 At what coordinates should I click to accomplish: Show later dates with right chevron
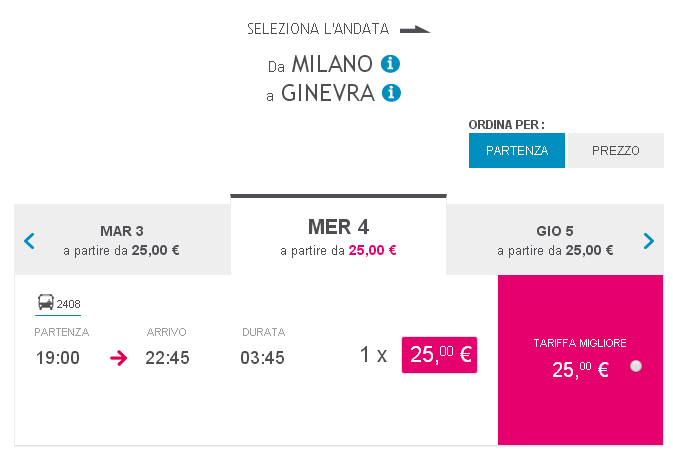(x=649, y=241)
